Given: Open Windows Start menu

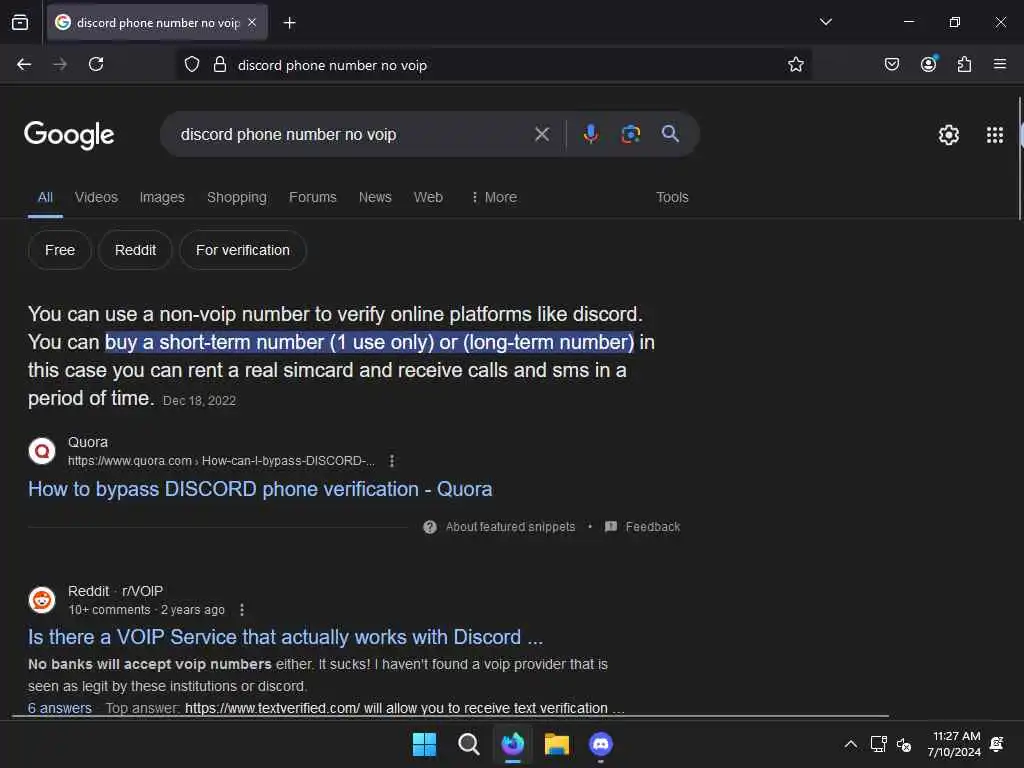Looking at the screenshot, I should tap(424, 744).
